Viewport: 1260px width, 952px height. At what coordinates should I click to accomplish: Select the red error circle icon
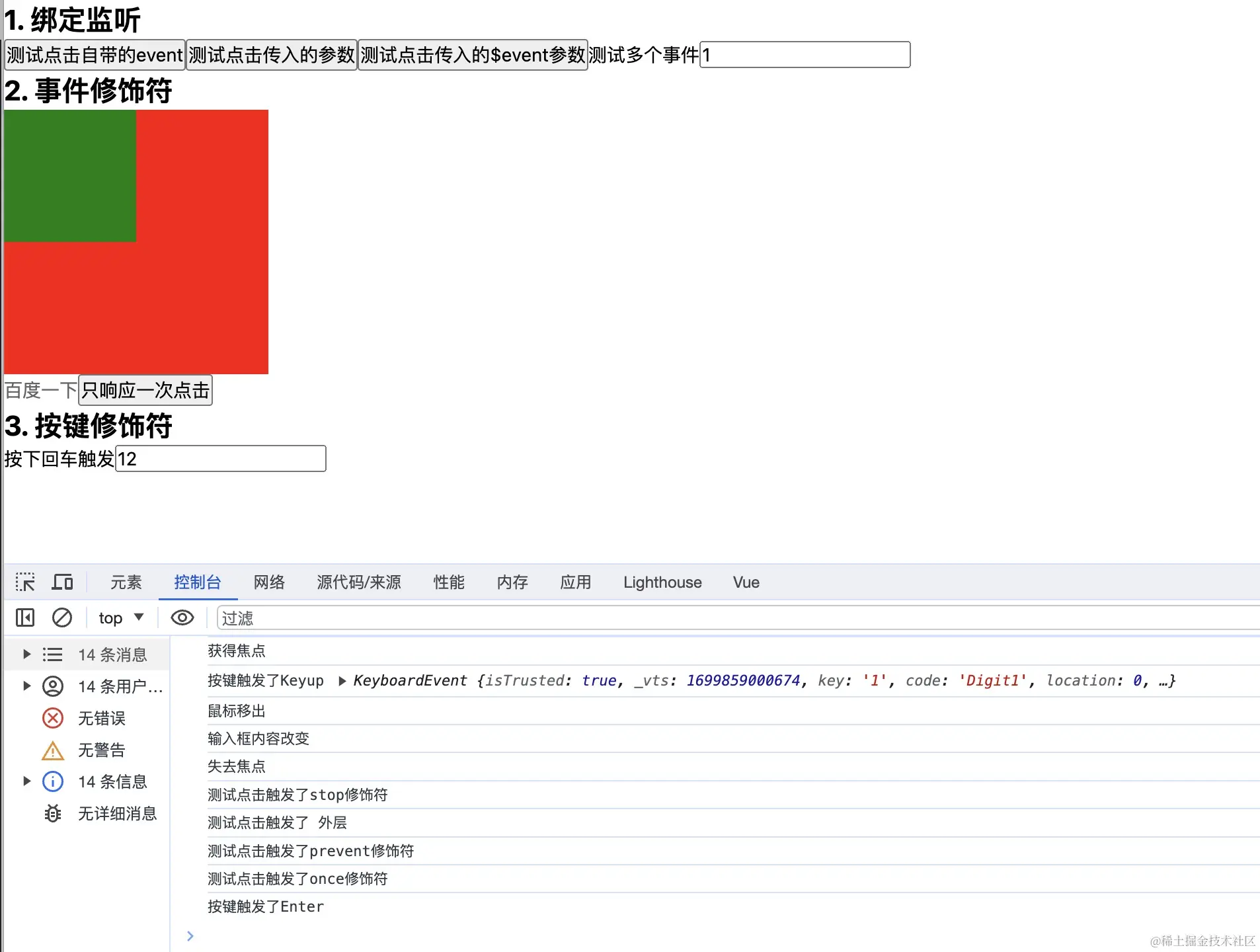point(53,718)
